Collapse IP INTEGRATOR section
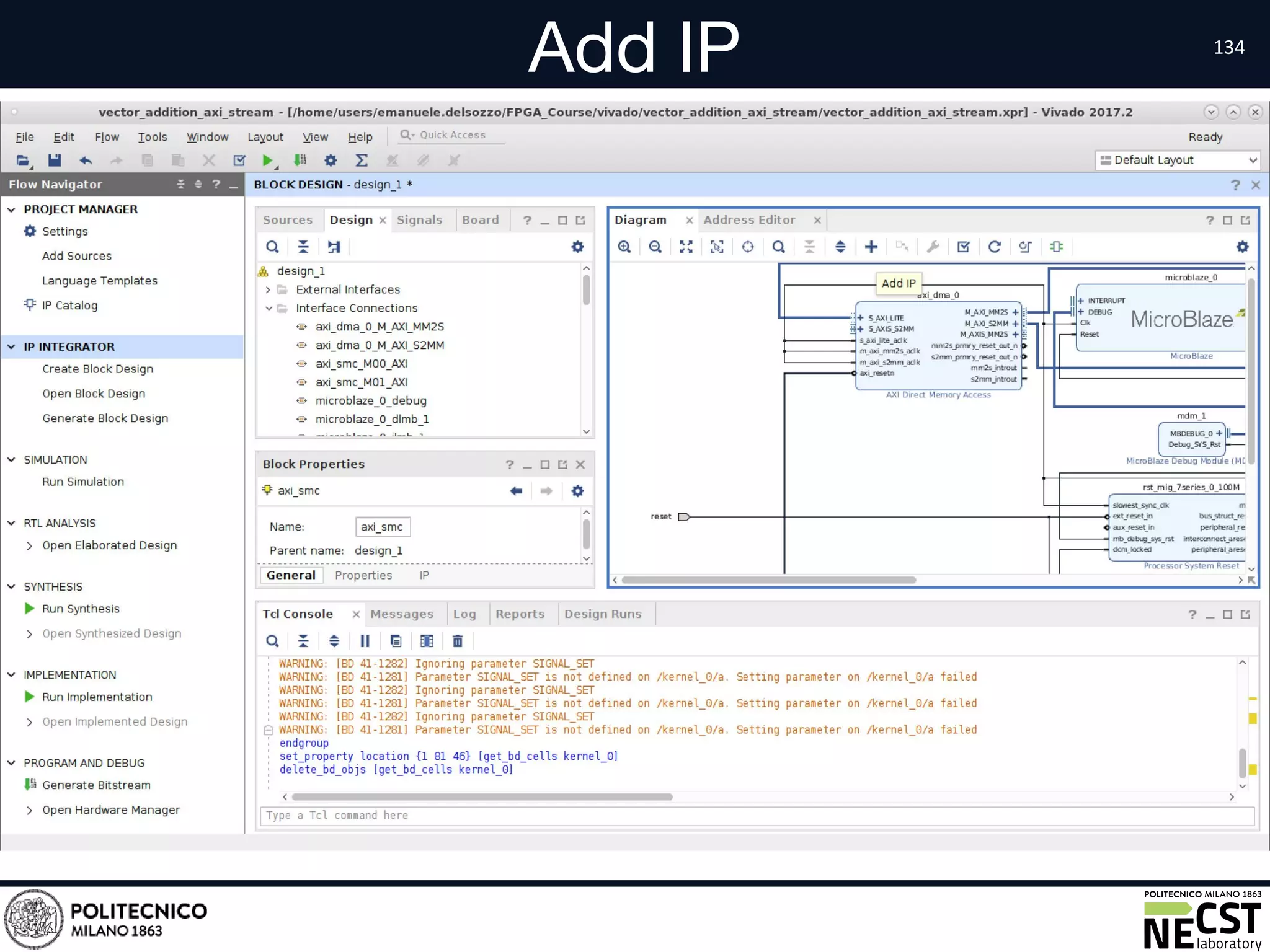 [x=11, y=347]
